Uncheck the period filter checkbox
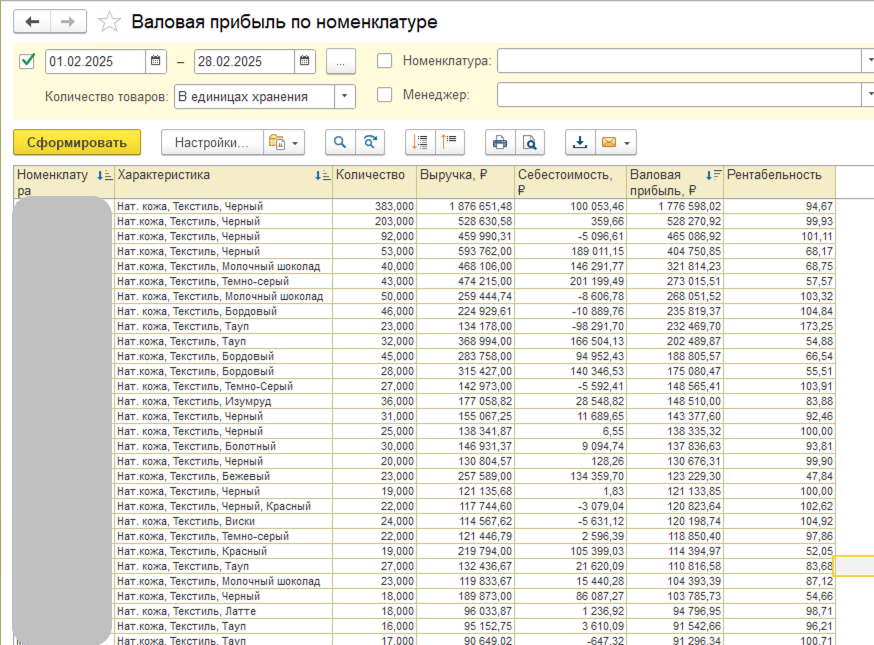874x645 pixels. click(x=27, y=61)
